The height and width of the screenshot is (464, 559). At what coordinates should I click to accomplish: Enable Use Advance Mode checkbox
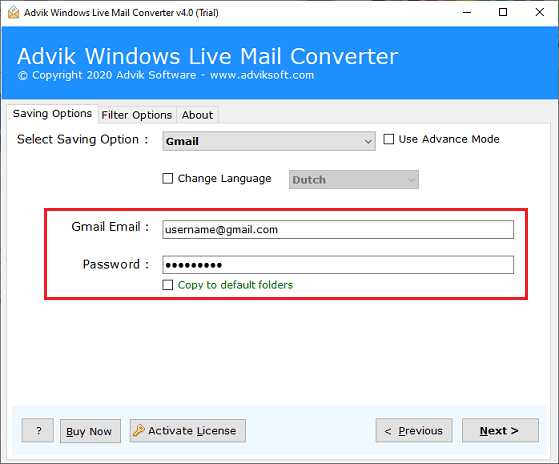pyautogui.click(x=389, y=139)
